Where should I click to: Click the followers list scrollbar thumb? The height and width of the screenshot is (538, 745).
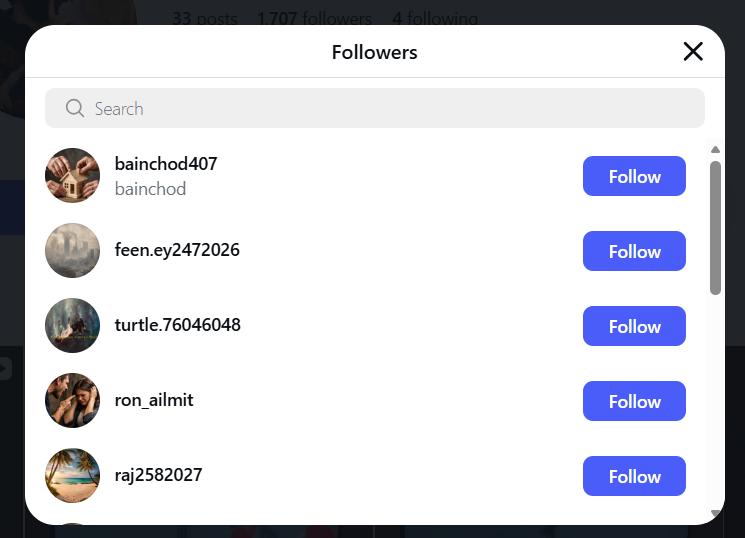click(715, 228)
